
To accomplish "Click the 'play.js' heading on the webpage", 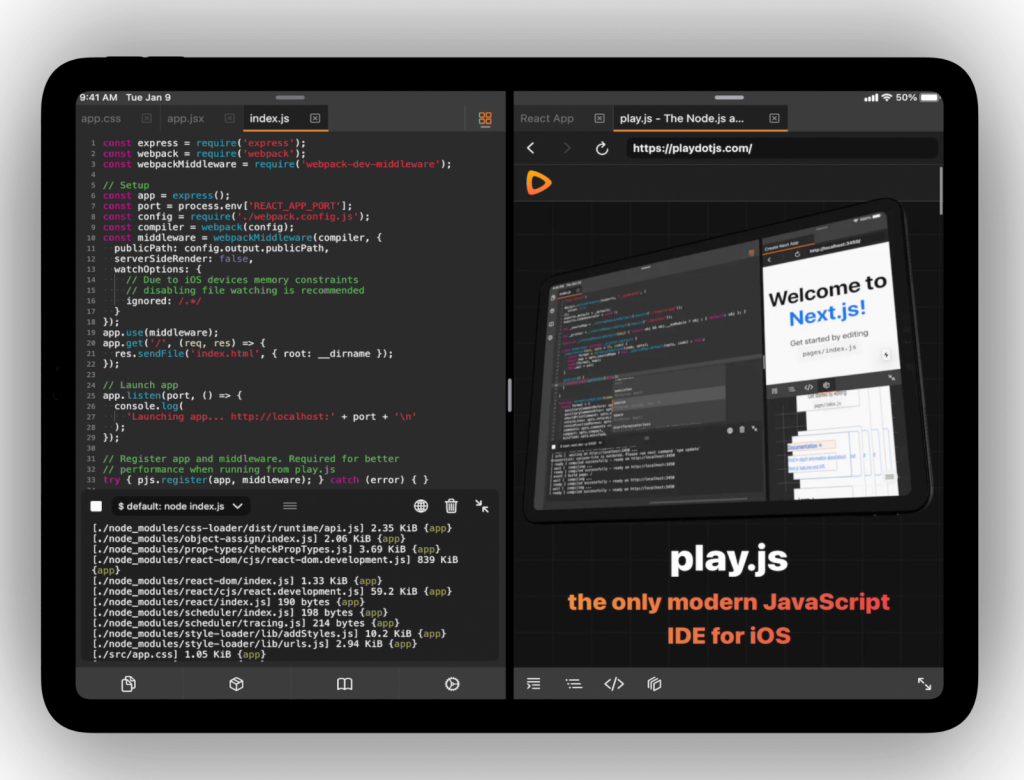I will (x=729, y=560).
